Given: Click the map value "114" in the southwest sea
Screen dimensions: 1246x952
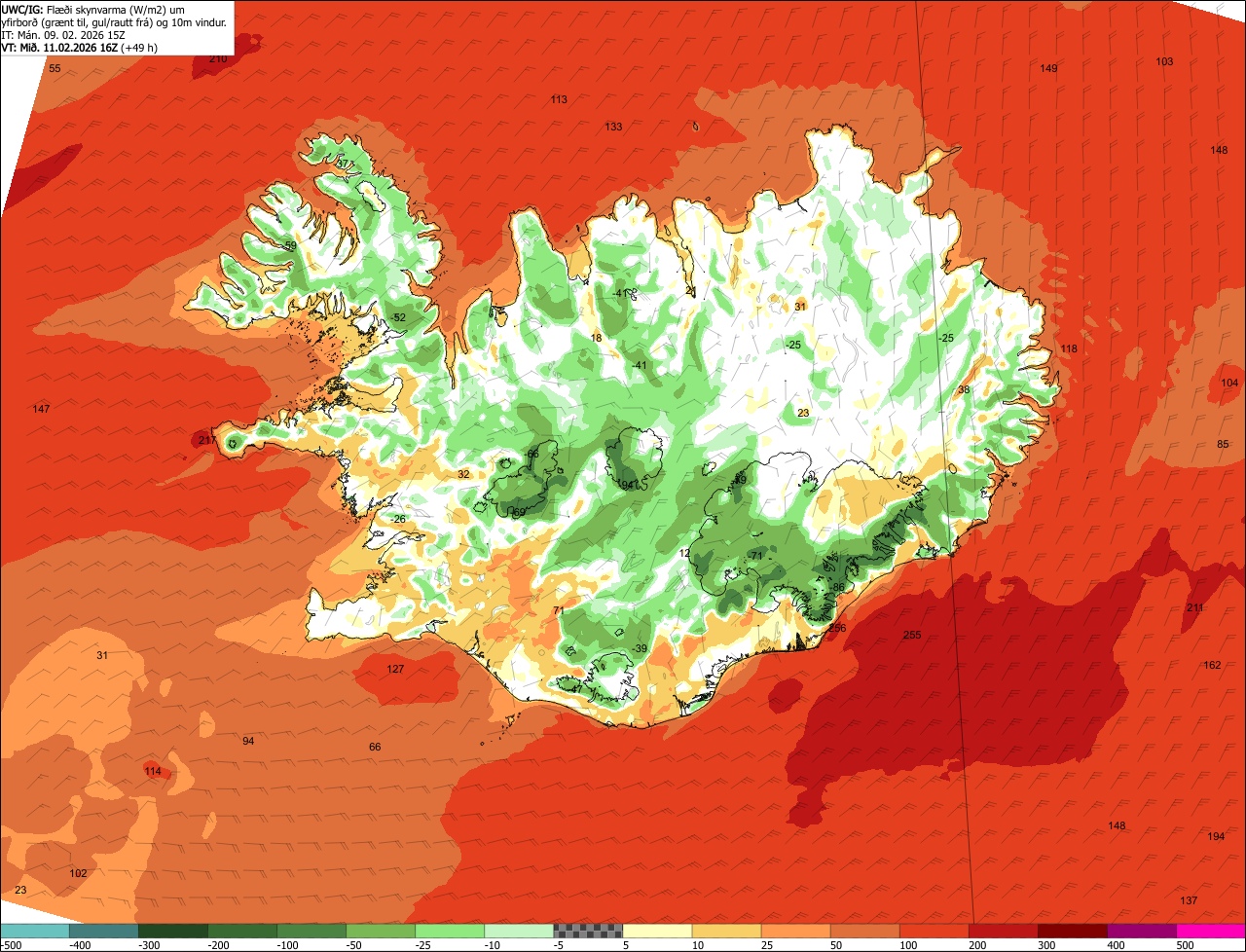Looking at the screenshot, I should pyautogui.click(x=153, y=771).
